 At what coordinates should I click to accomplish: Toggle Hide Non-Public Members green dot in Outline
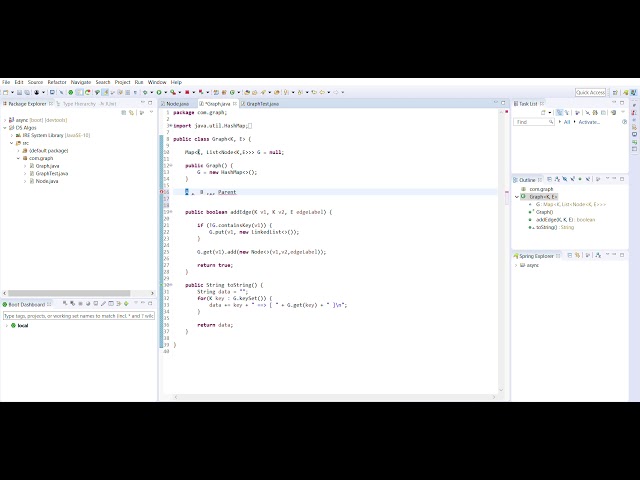pos(580,179)
